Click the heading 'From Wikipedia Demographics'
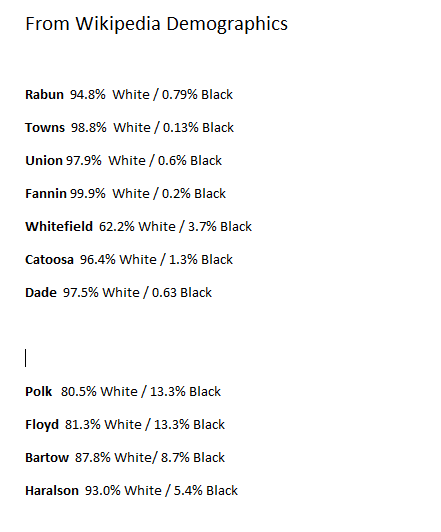Screen dimensions: 441x532 tap(156, 24)
